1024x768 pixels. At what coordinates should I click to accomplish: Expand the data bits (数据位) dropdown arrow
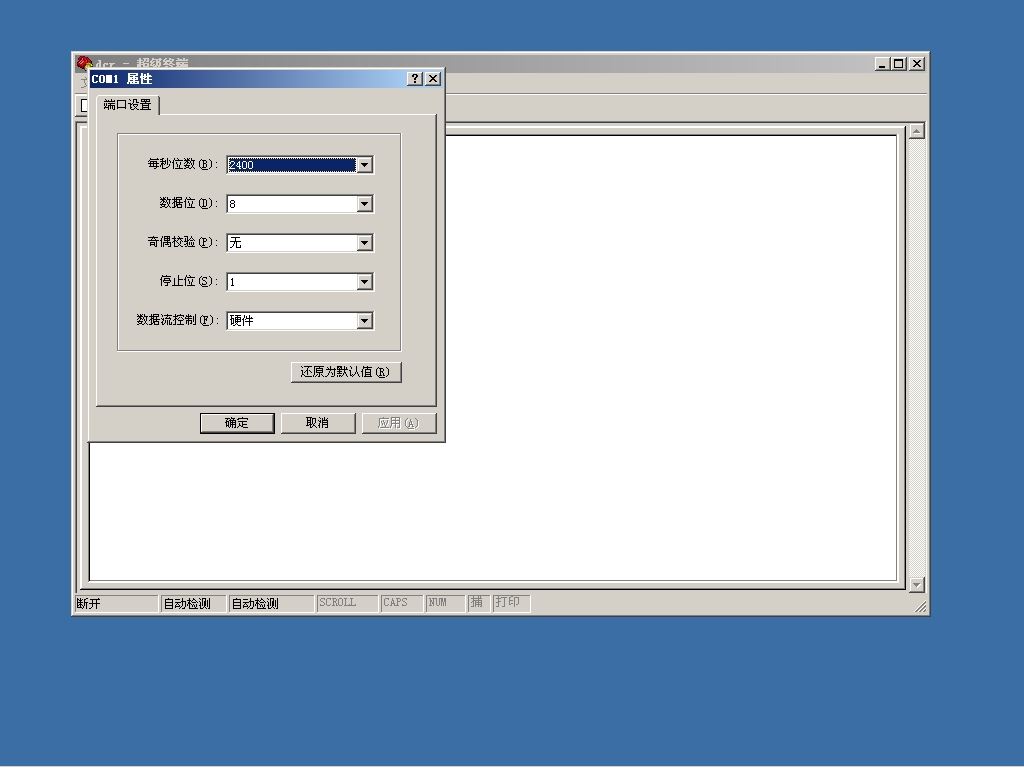tap(364, 204)
